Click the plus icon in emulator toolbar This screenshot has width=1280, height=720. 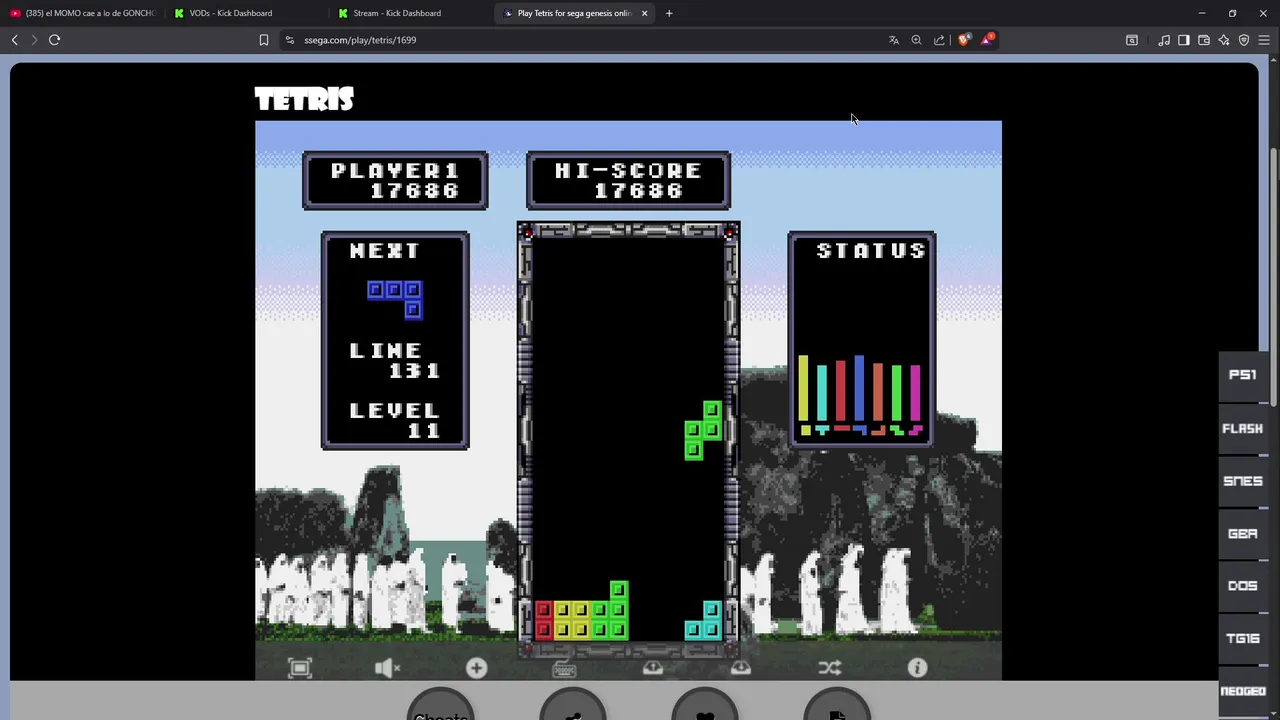(476, 668)
